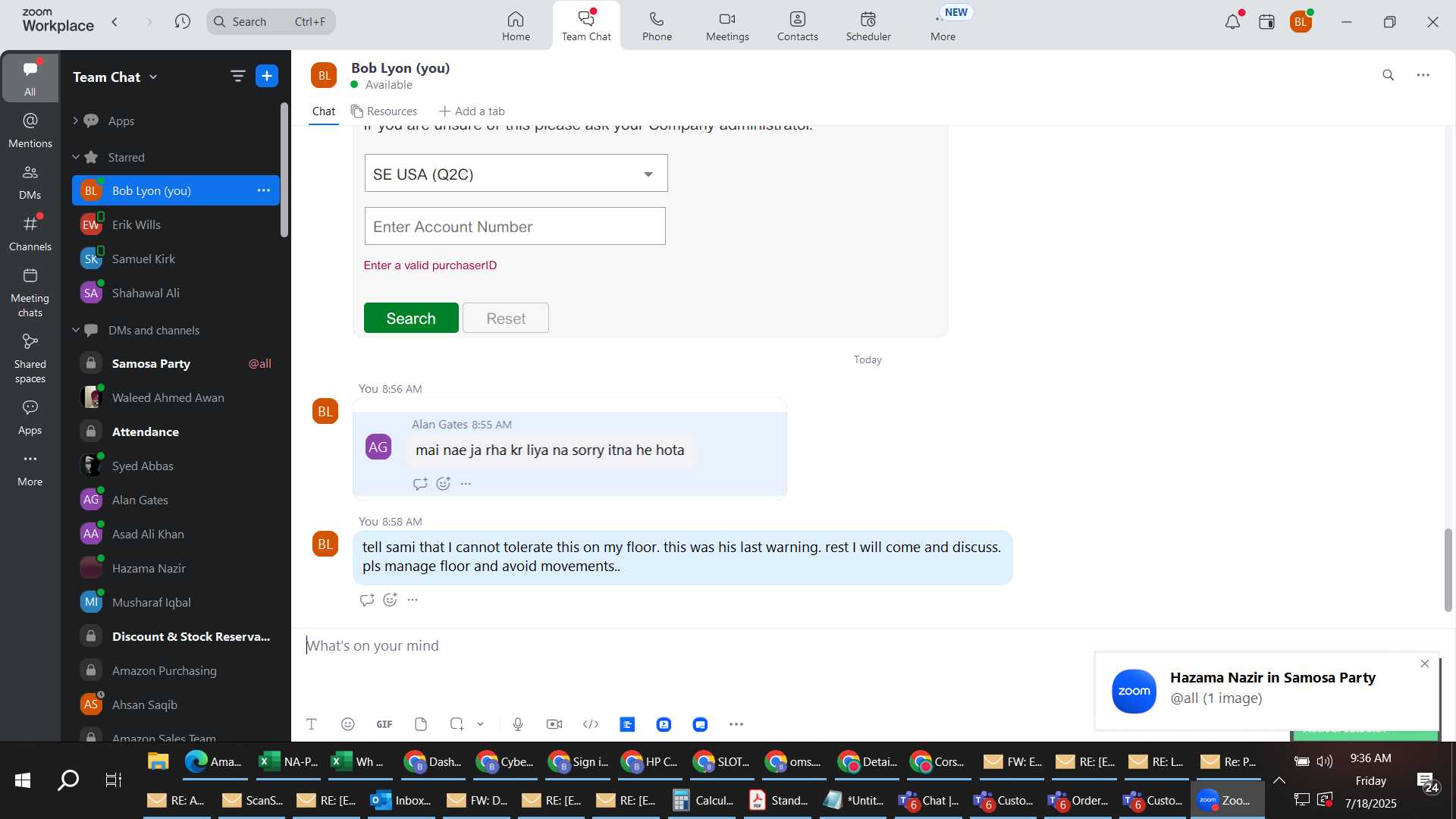This screenshot has height=819, width=1456.
Task: Open the Scheduler section
Action: [x=868, y=25]
